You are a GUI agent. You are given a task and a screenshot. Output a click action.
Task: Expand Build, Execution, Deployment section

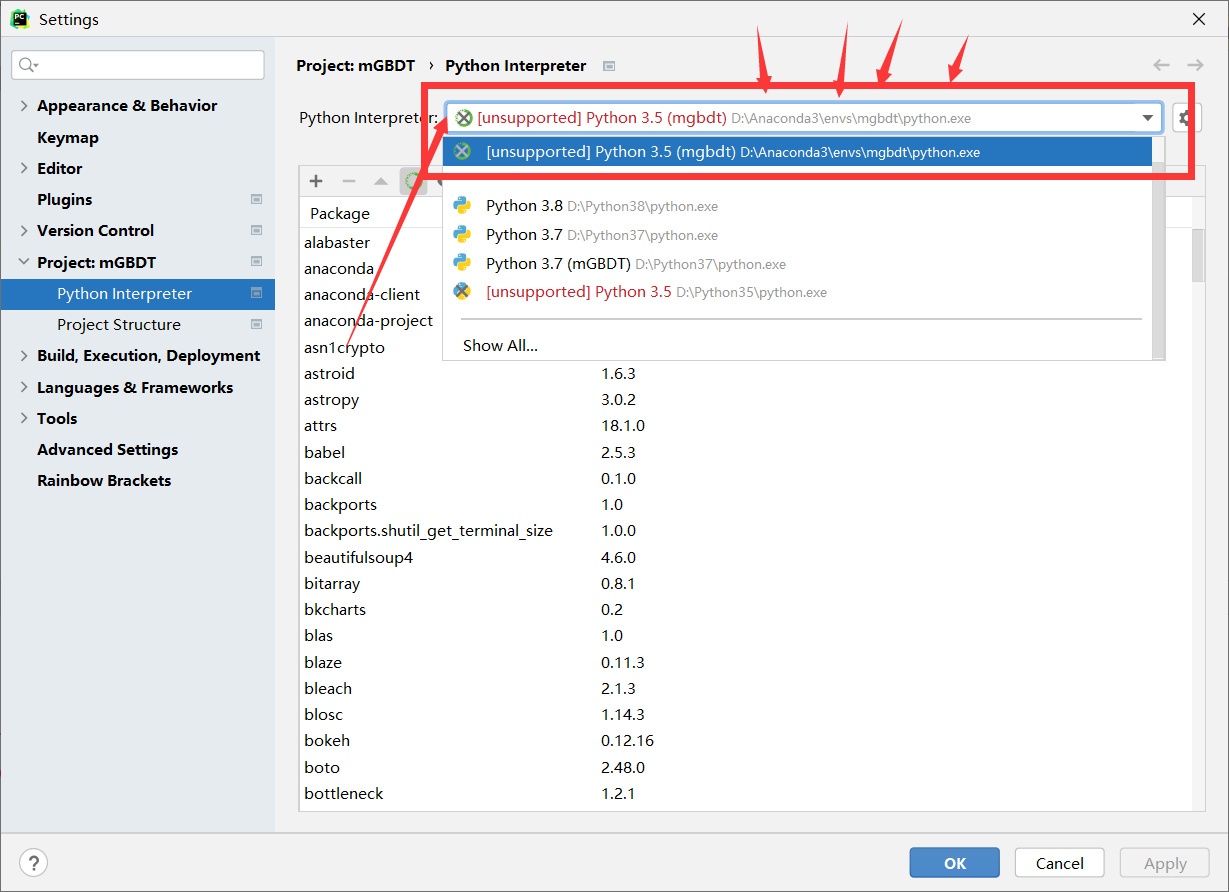(x=24, y=355)
